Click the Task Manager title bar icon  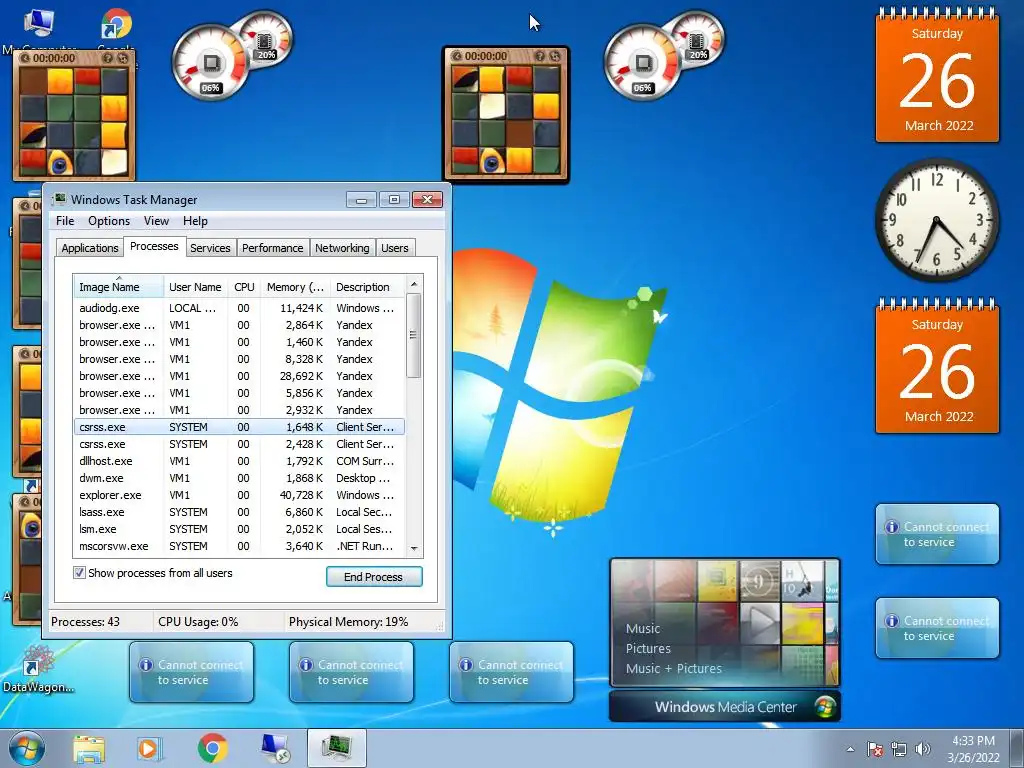[60, 199]
